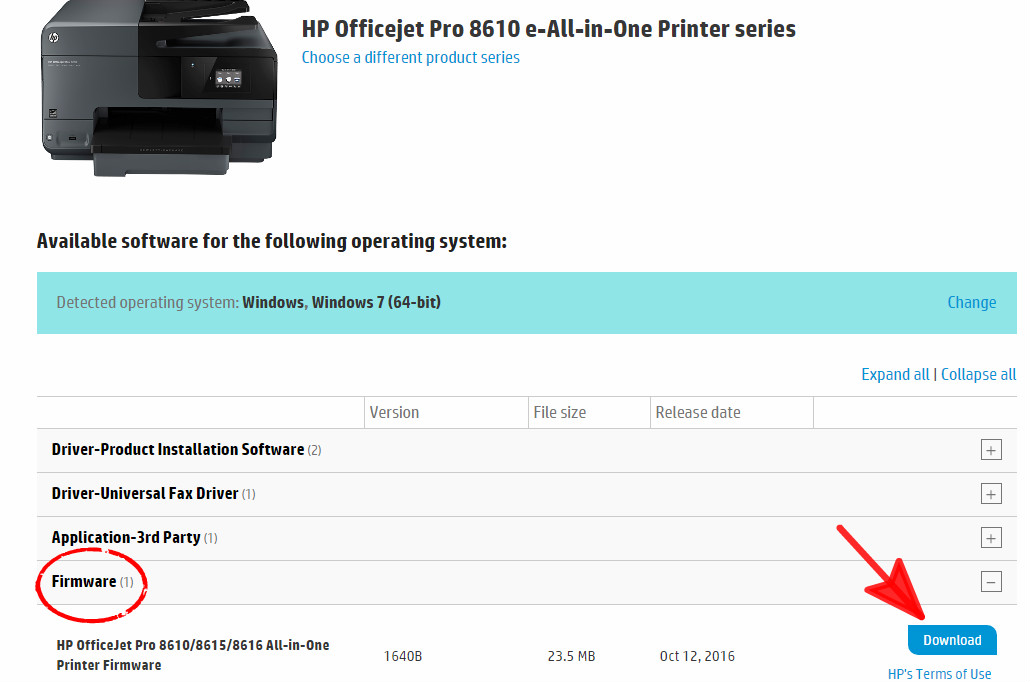Select Driver-Product Installation Software row title
The width and height of the screenshot is (1030, 682).
177,449
